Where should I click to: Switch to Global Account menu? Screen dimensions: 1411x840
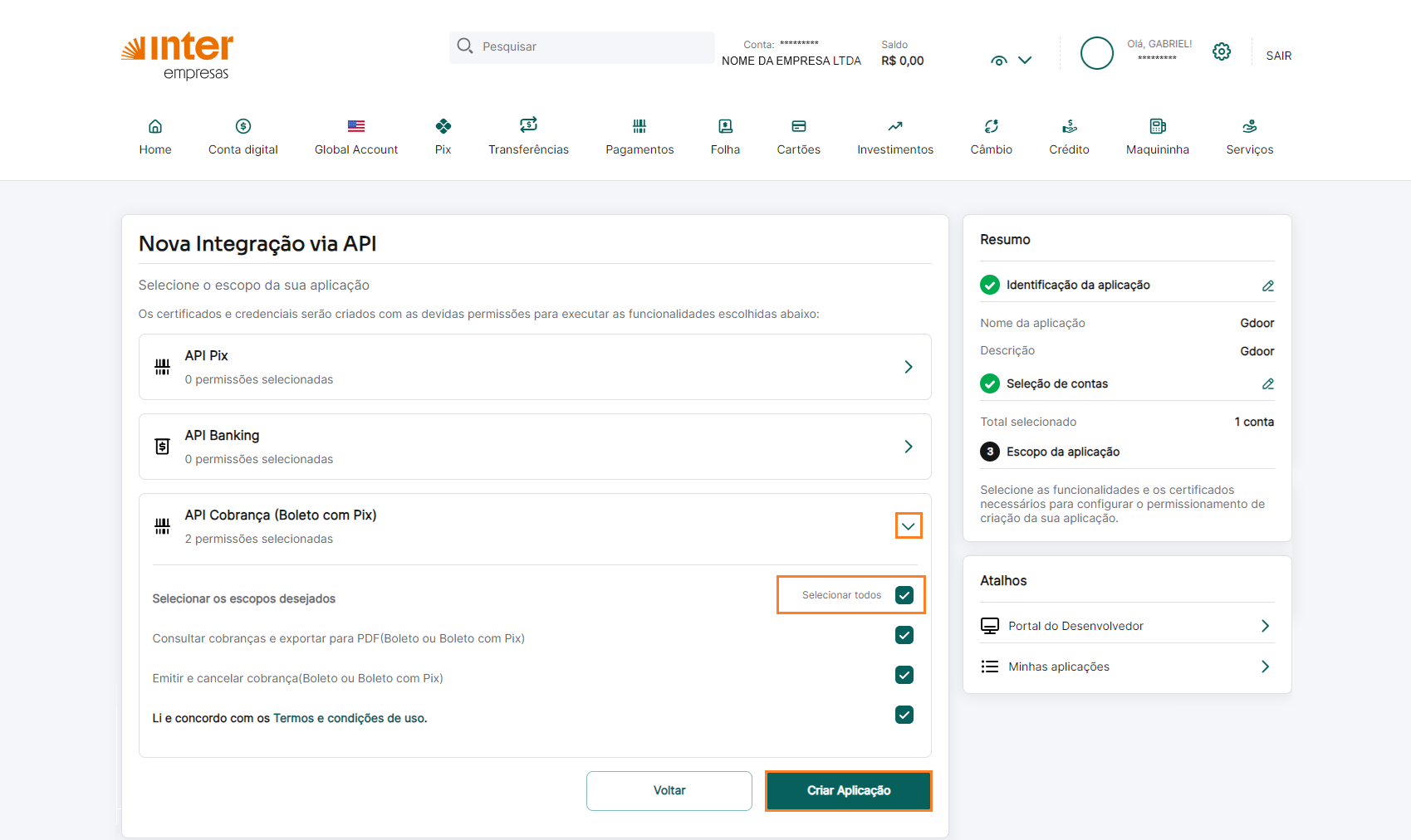click(355, 126)
